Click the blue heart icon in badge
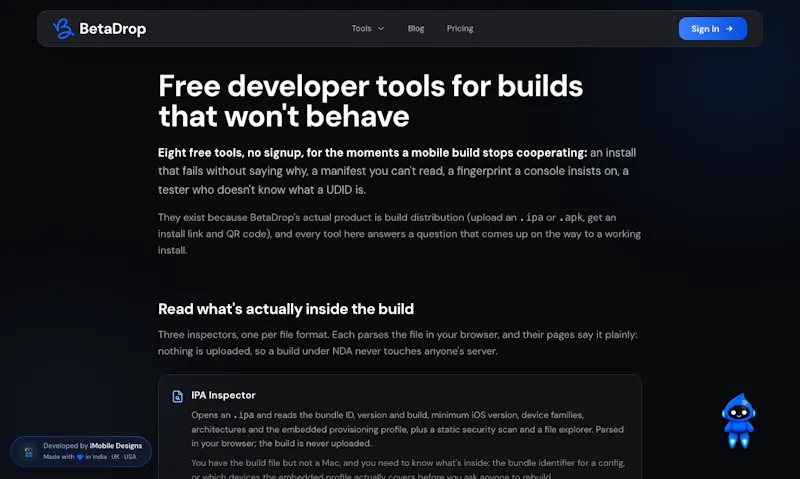 pyautogui.click(x=80, y=457)
